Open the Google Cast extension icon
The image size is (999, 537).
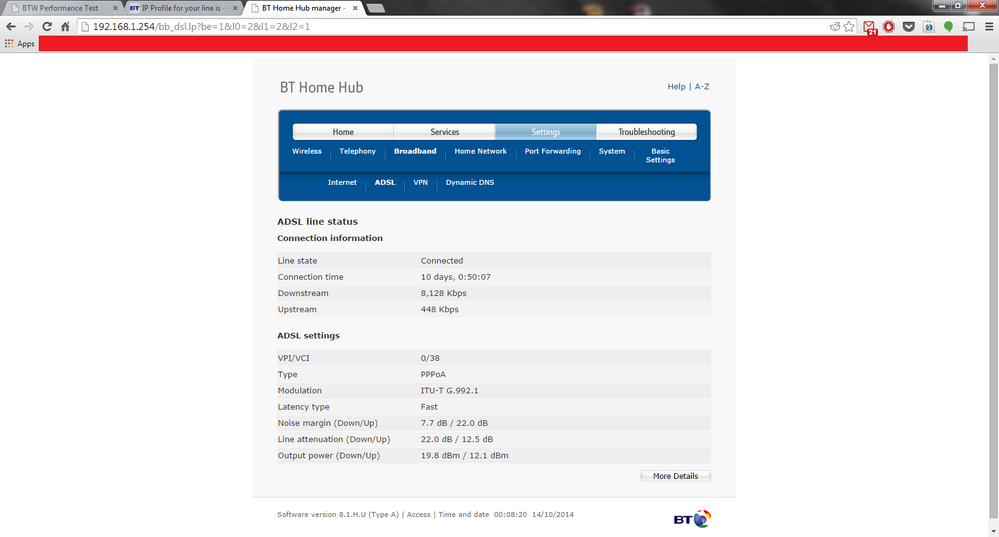point(969,27)
